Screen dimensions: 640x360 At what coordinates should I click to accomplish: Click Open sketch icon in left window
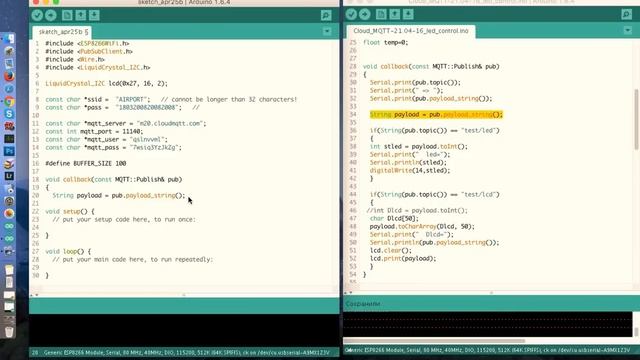[81, 16]
